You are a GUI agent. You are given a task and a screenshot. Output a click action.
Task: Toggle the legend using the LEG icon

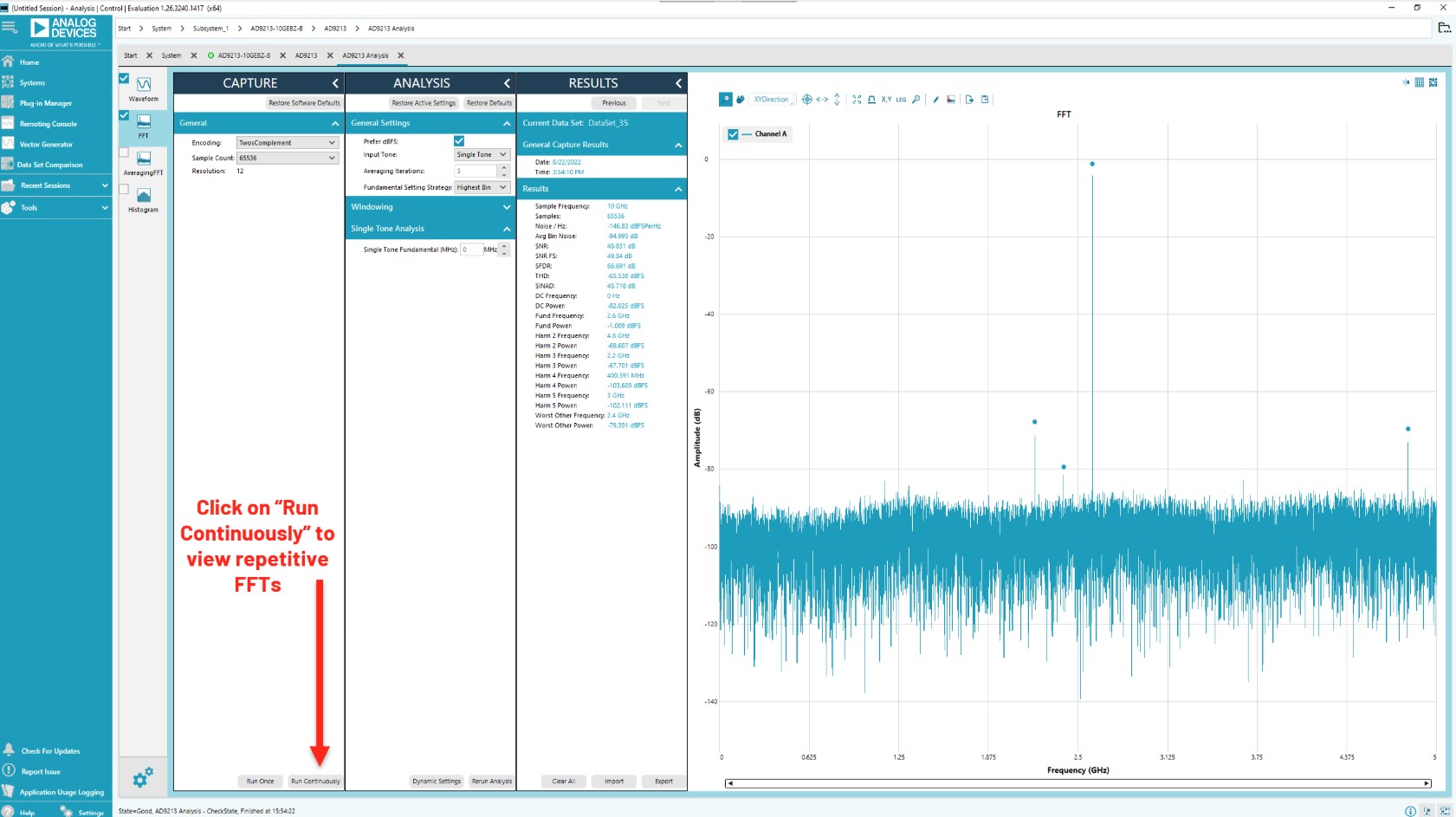click(x=901, y=99)
